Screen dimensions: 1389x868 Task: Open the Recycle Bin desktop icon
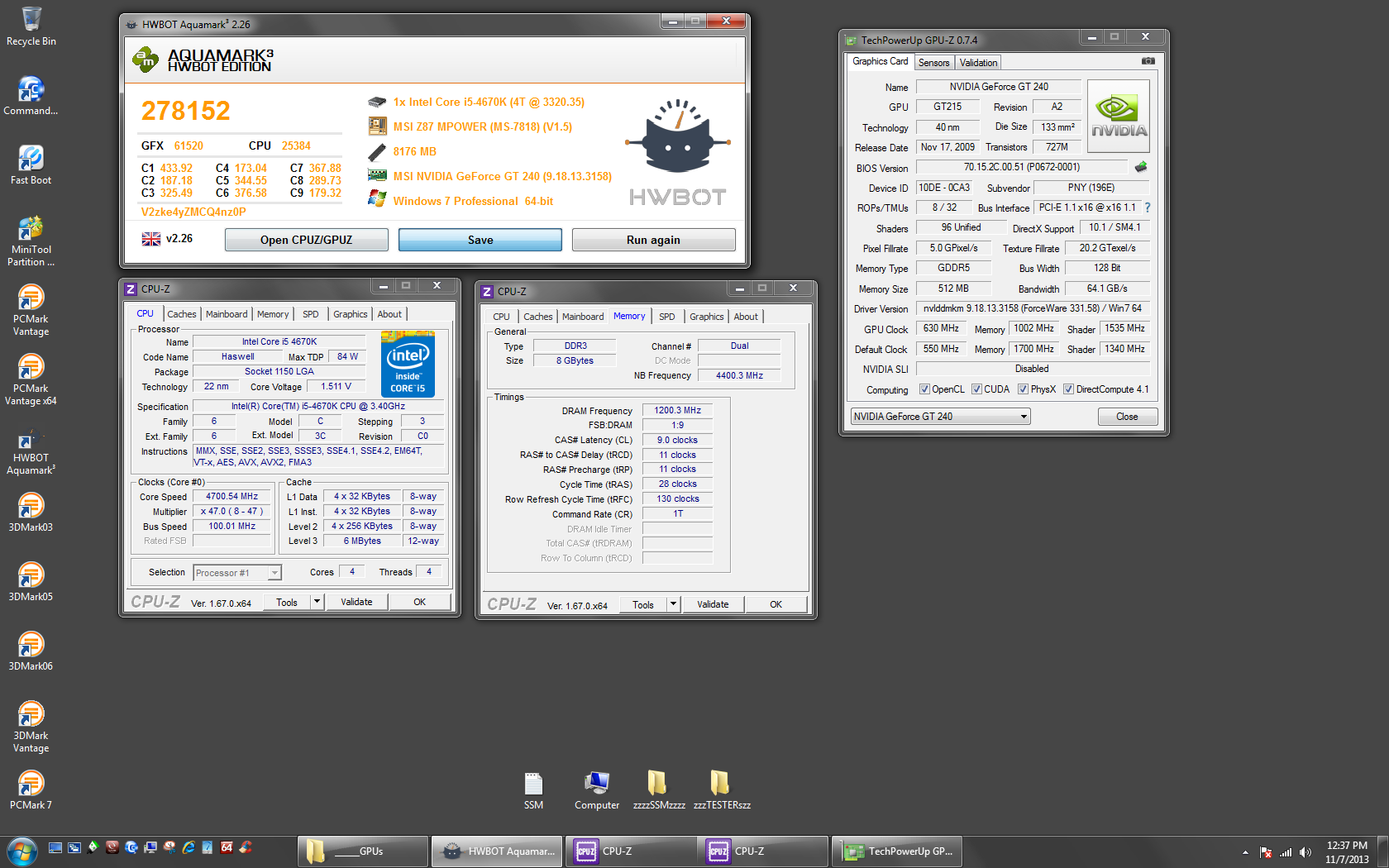(x=31, y=26)
